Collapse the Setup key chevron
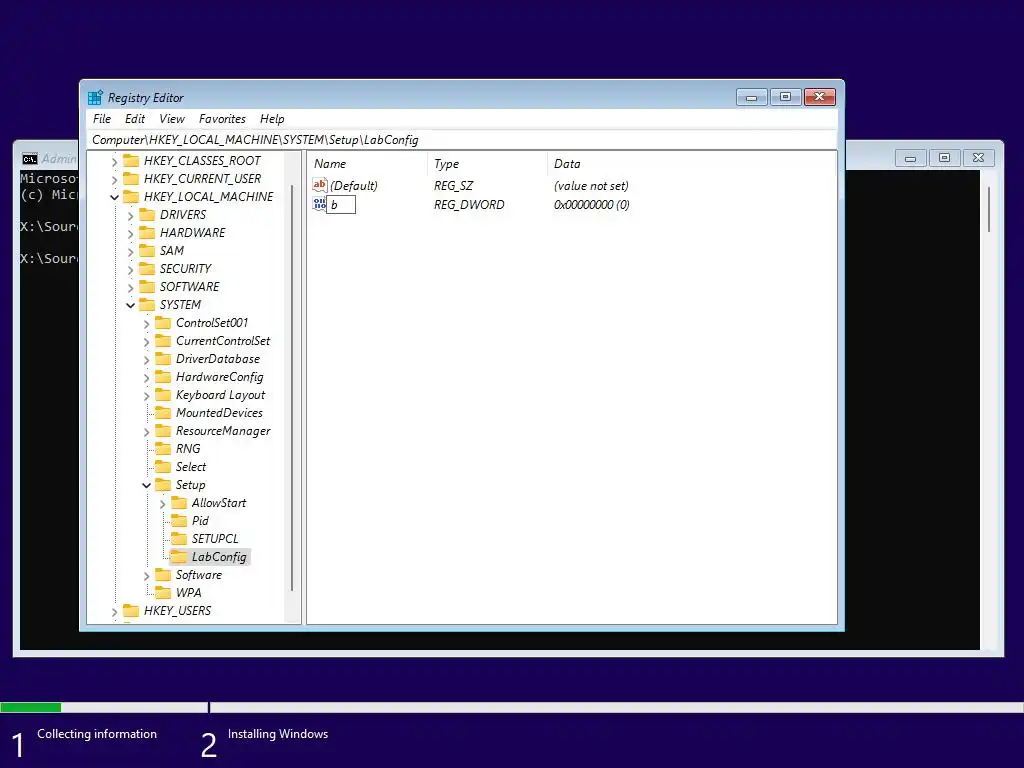This screenshot has height=768, width=1024. click(x=146, y=485)
